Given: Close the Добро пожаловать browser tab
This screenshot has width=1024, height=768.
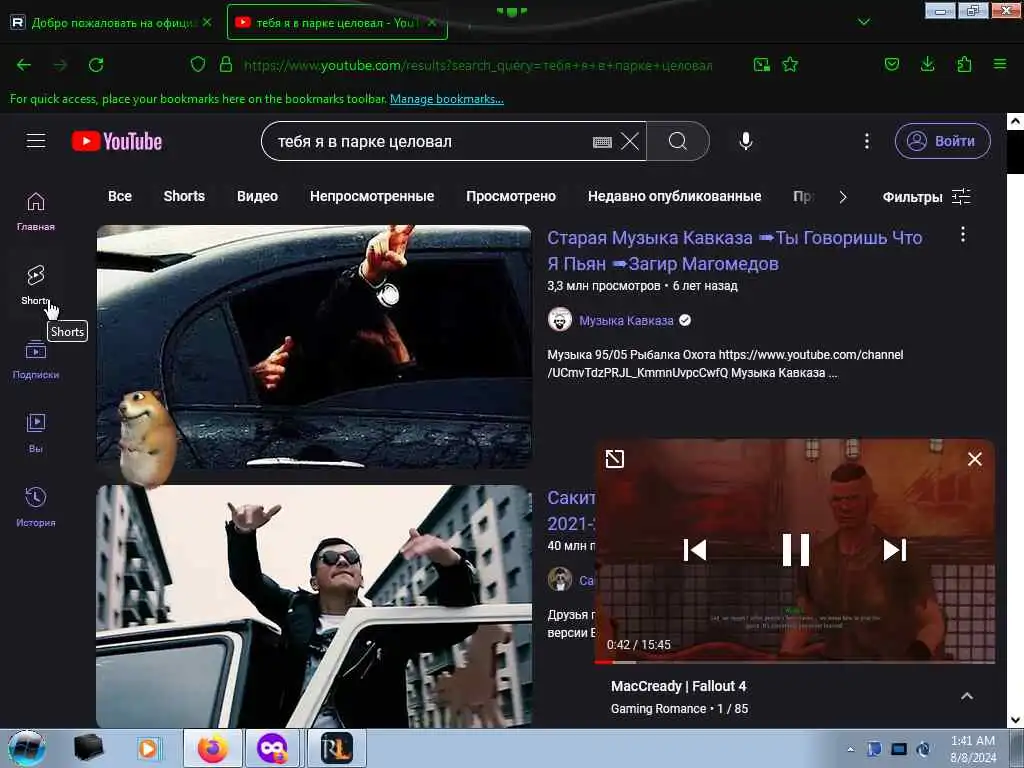Looking at the screenshot, I should pos(207,22).
